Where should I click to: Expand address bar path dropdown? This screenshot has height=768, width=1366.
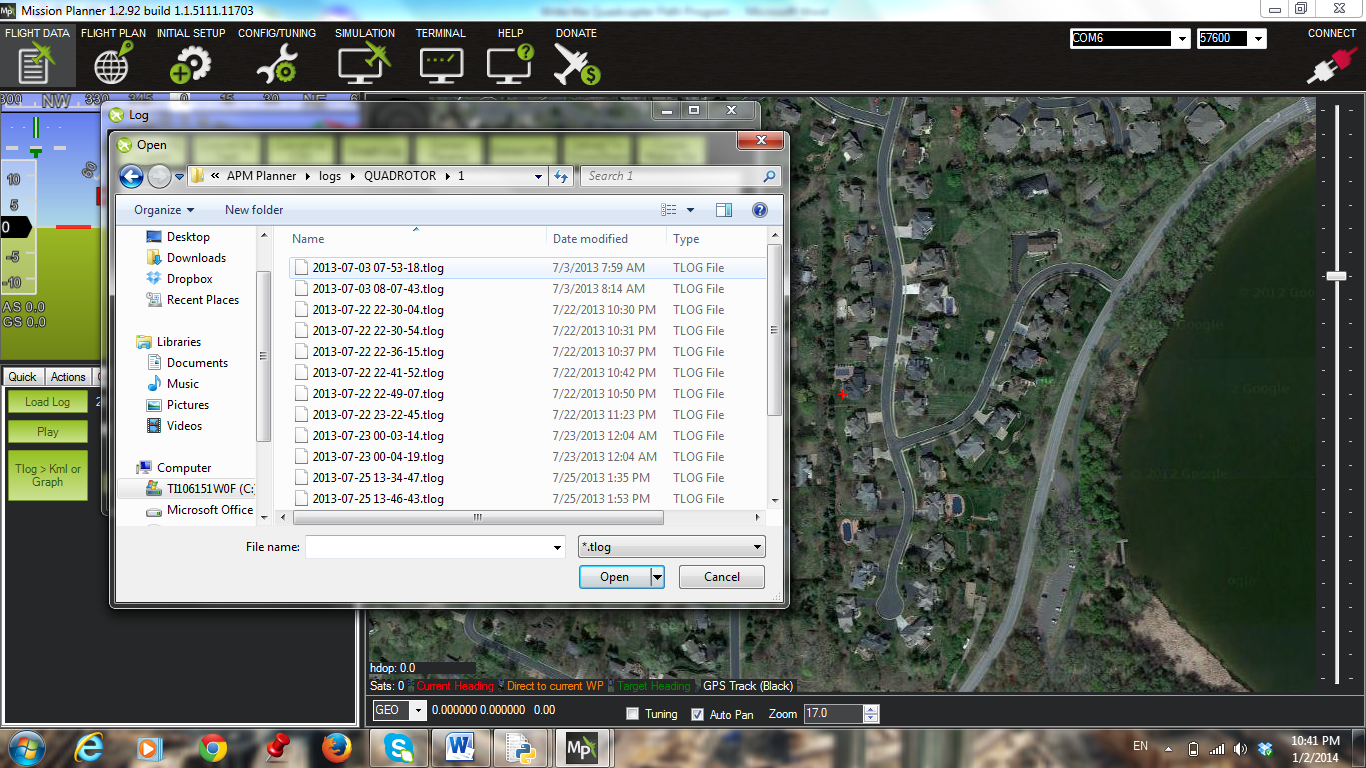(539, 176)
